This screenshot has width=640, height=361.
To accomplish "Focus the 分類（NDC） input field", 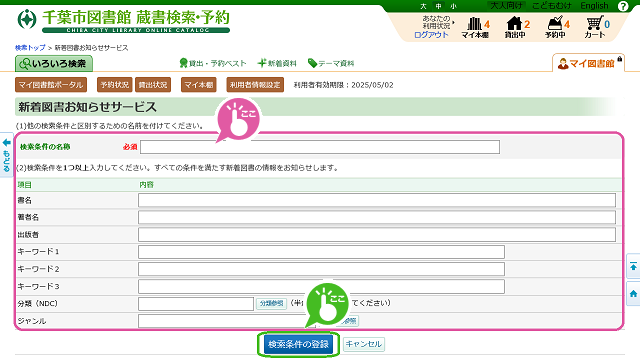I will (196, 304).
